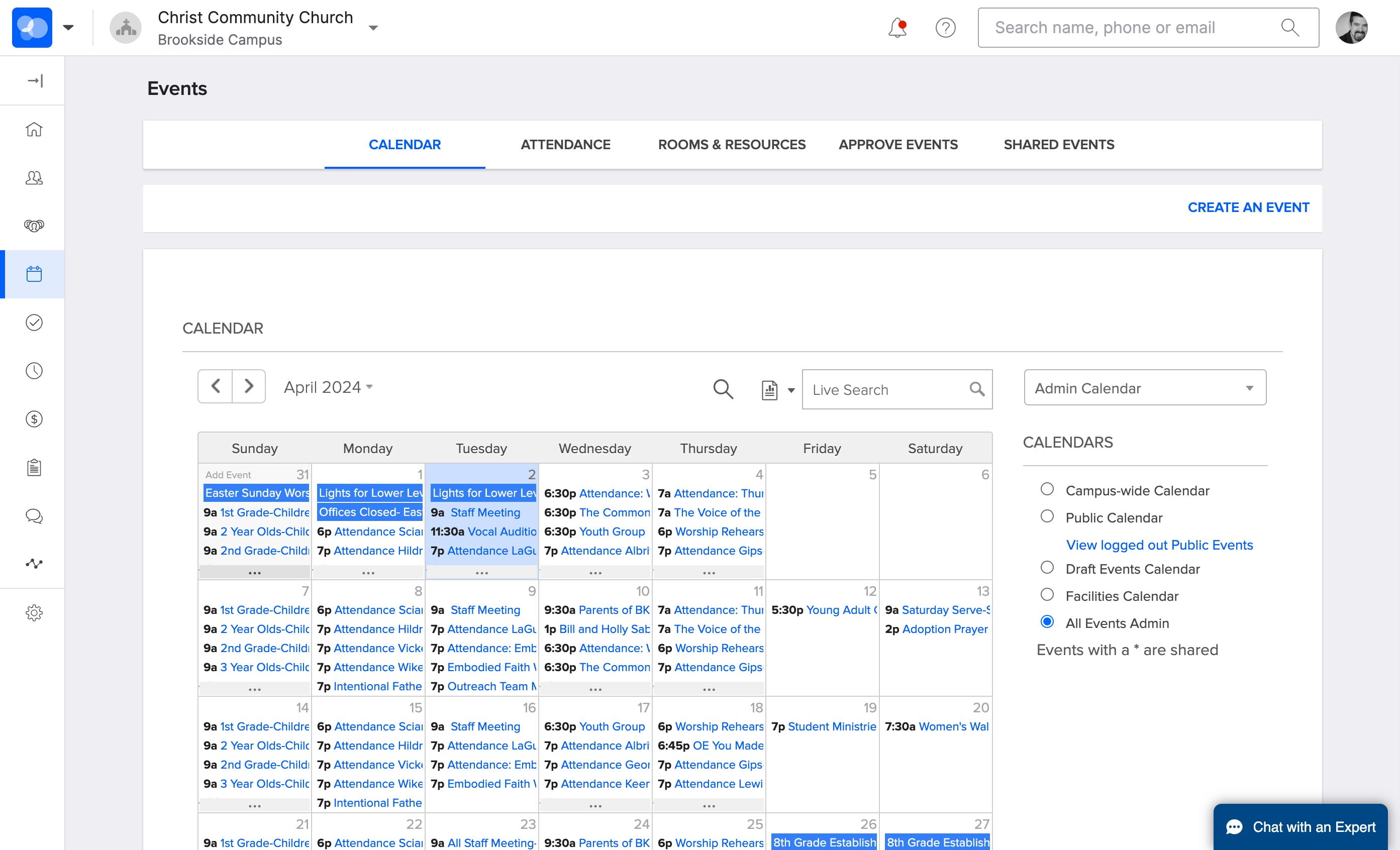Open the checkmark circle sidebar icon
The width and height of the screenshot is (1400, 850).
(34, 322)
